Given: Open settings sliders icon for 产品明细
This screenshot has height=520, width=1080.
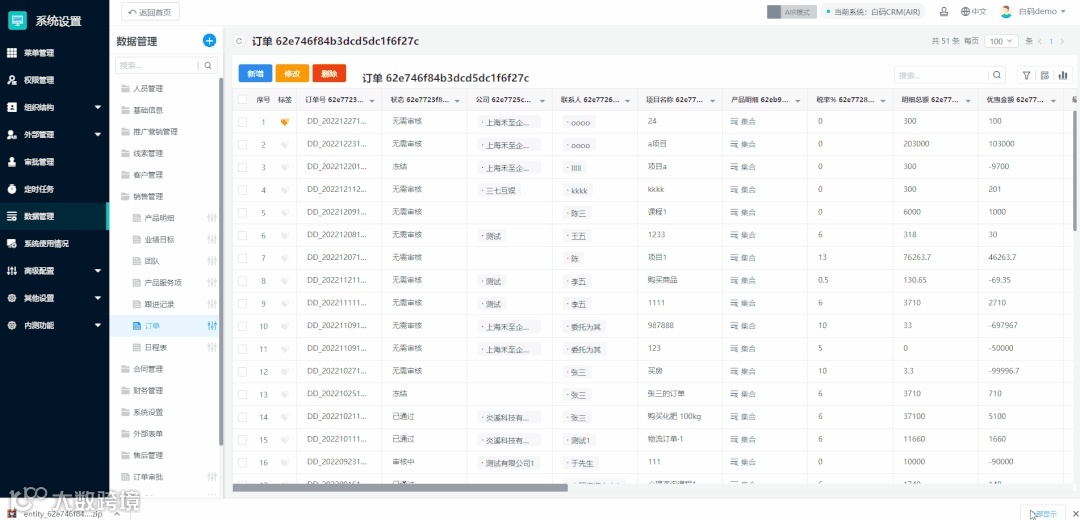Looking at the screenshot, I should tap(212, 218).
